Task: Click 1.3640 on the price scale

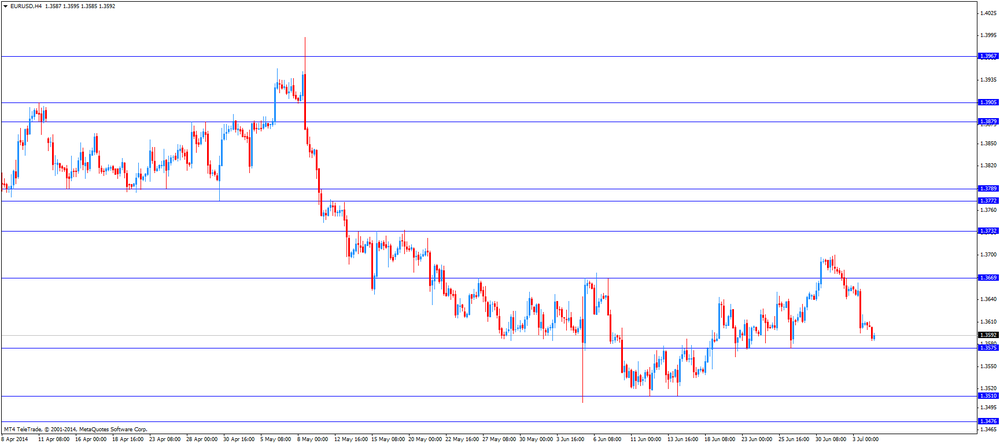Action: click(x=987, y=299)
